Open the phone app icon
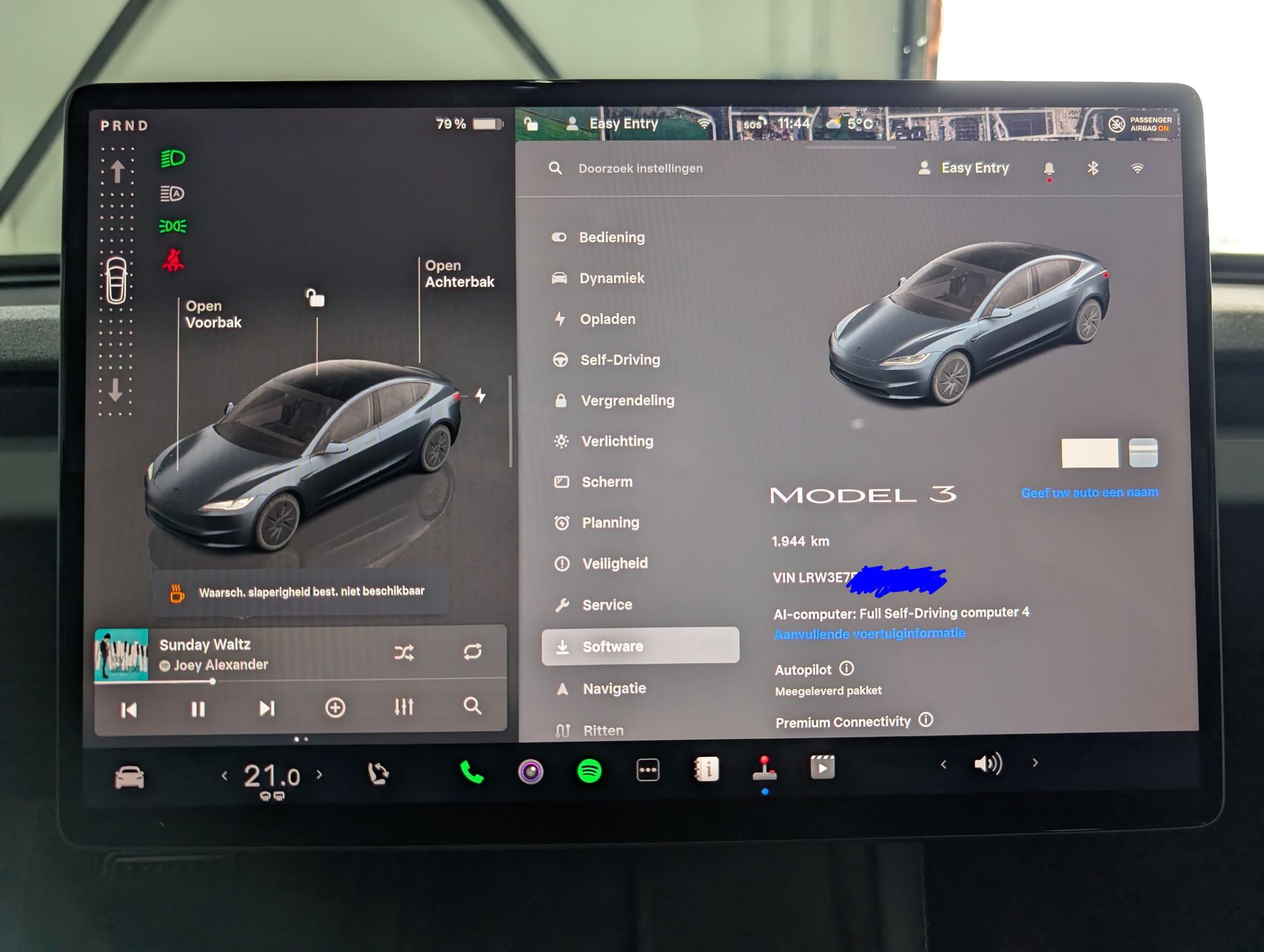This screenshot has width=1264, height=952. click(471, 772)
